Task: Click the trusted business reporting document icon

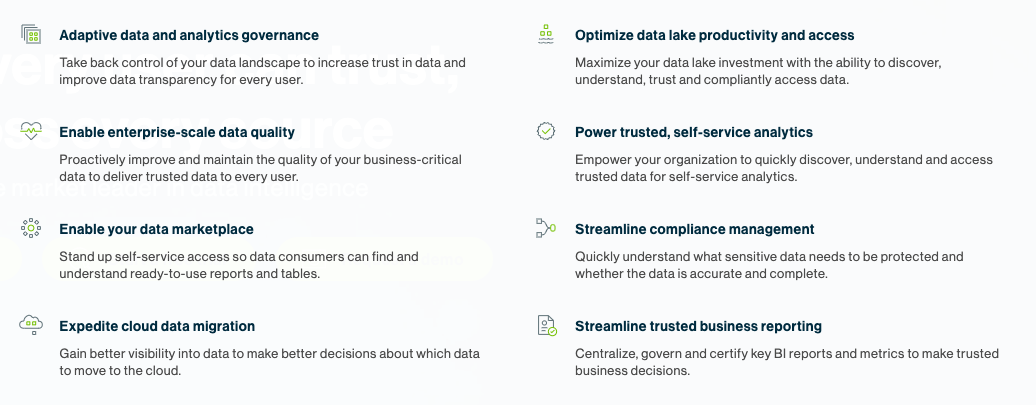Action: click(x=546, y=325)
